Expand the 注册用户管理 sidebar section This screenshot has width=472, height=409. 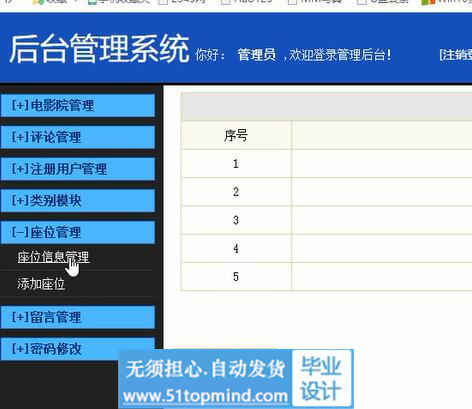78,169
